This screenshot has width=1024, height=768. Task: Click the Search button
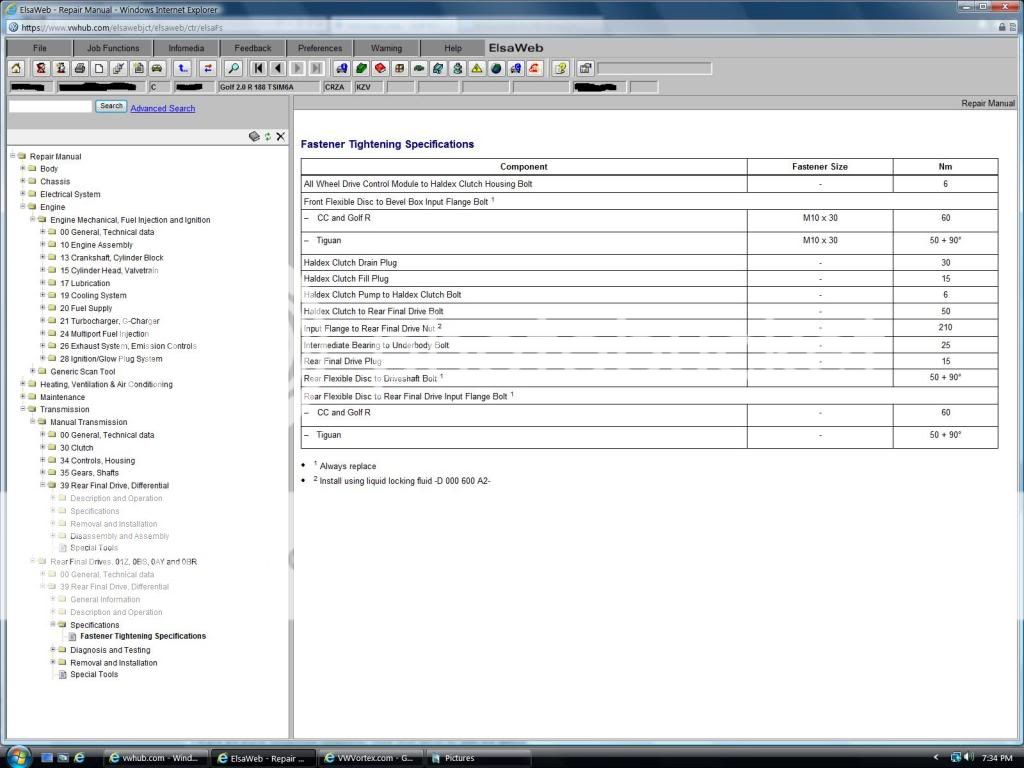(x=111, y=106)
